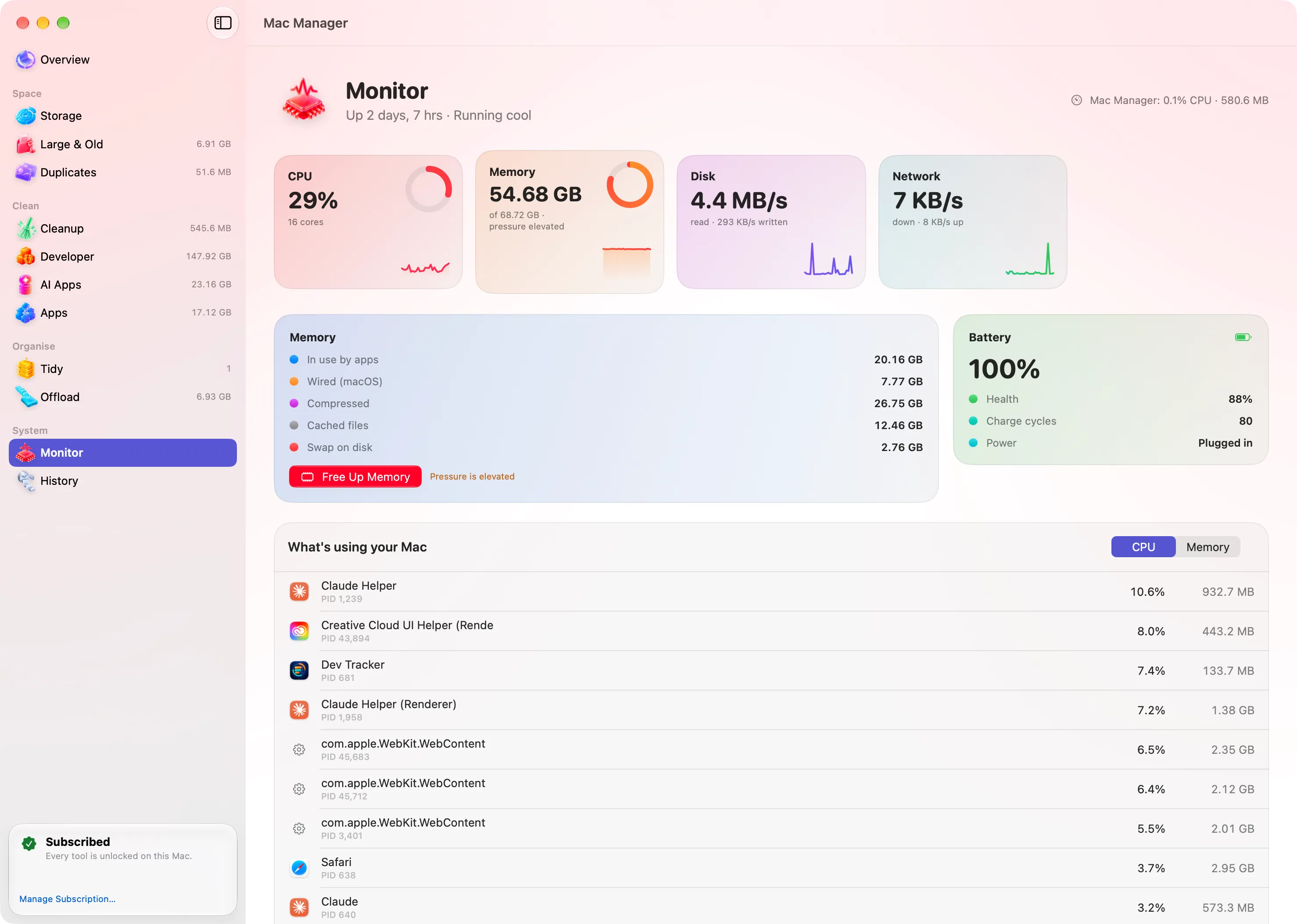Open the History page
The image size is (1297, 924).
pos(123,481)
